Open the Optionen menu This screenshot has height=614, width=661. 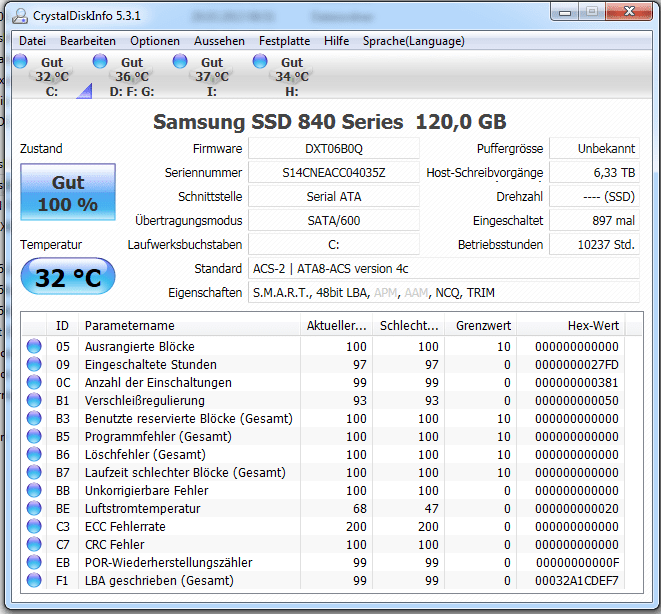point(155,41)
